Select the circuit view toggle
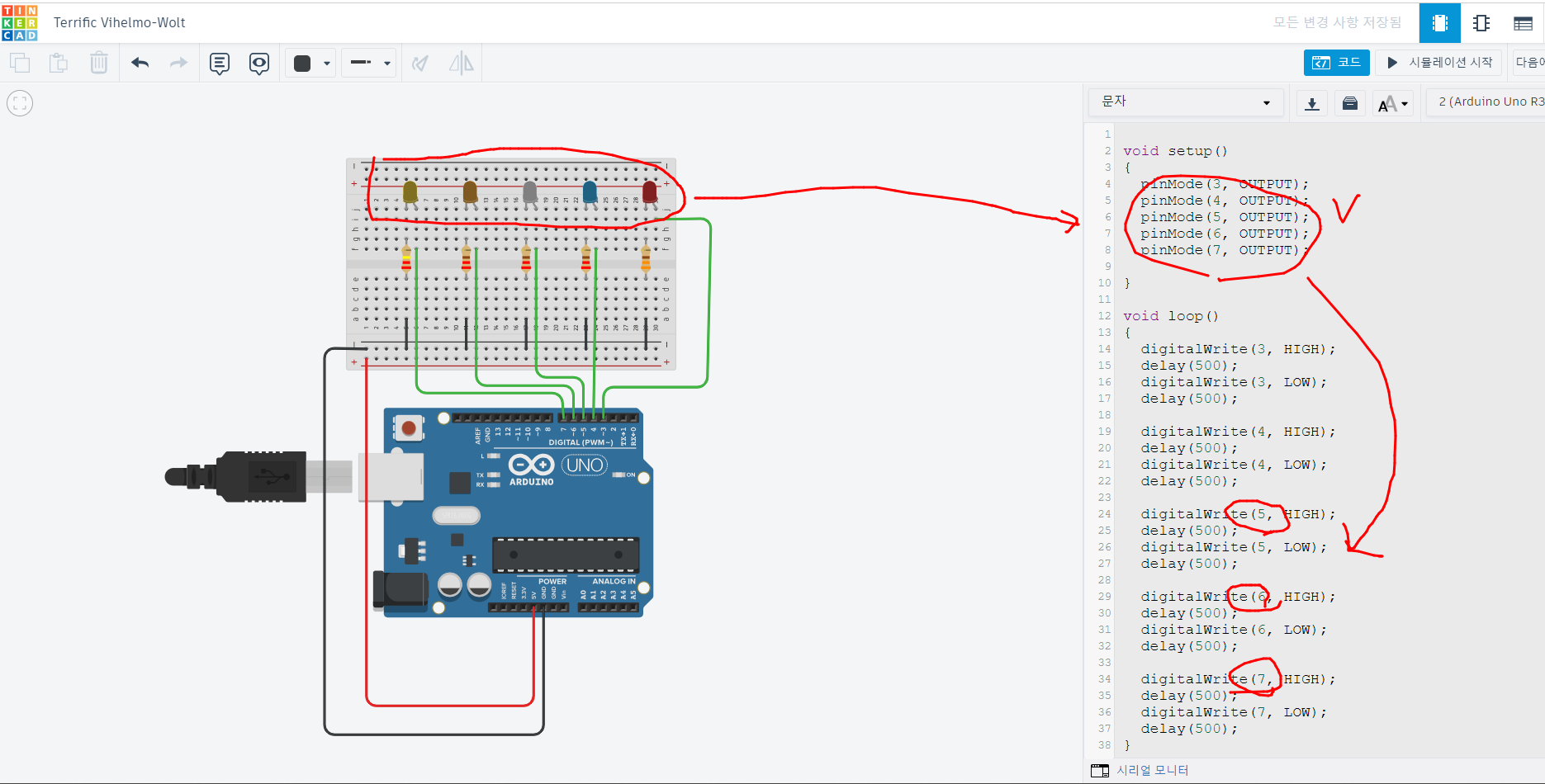 pos(1439,23)
